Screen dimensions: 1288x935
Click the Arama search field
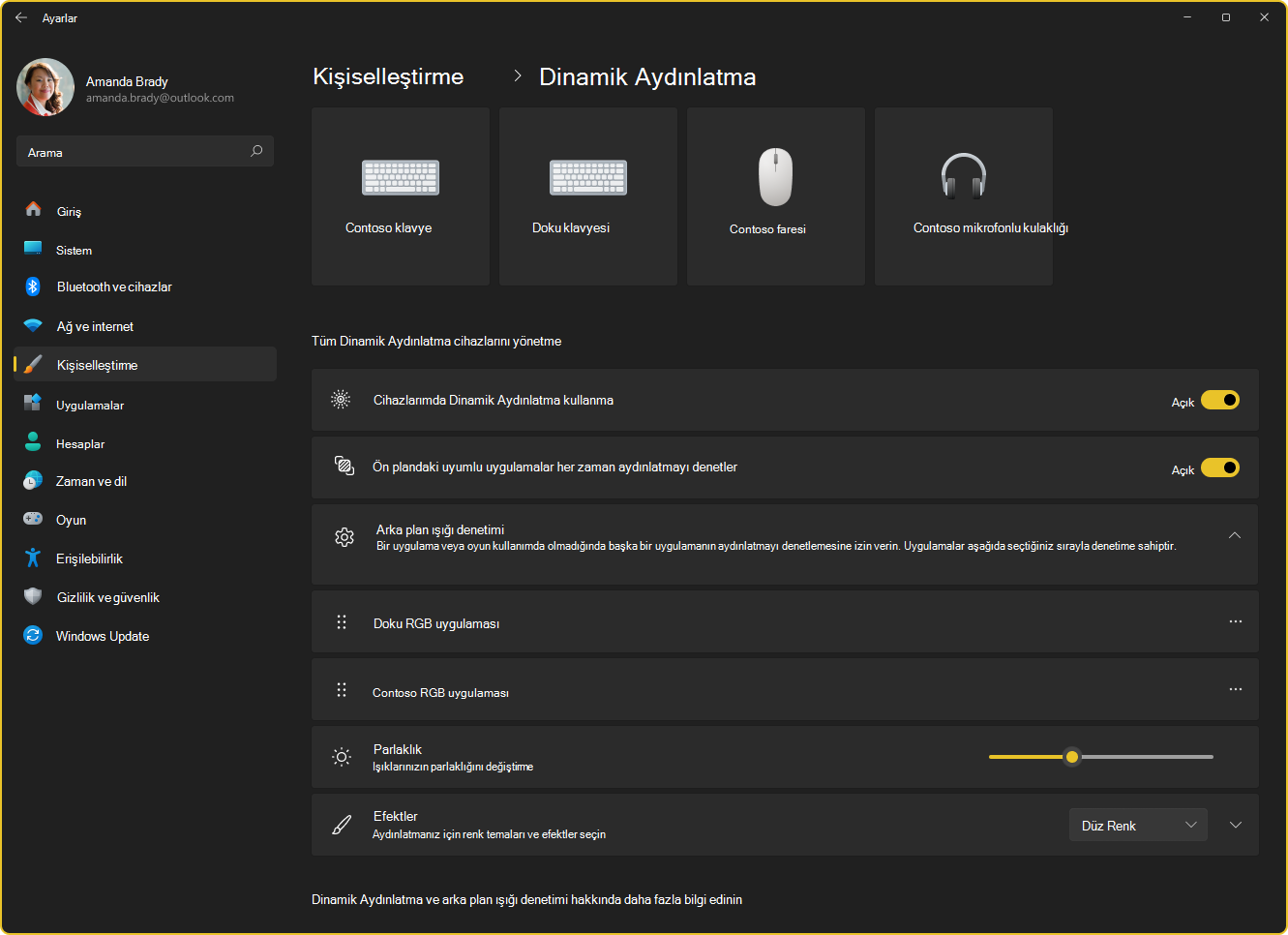click(145, 152)
